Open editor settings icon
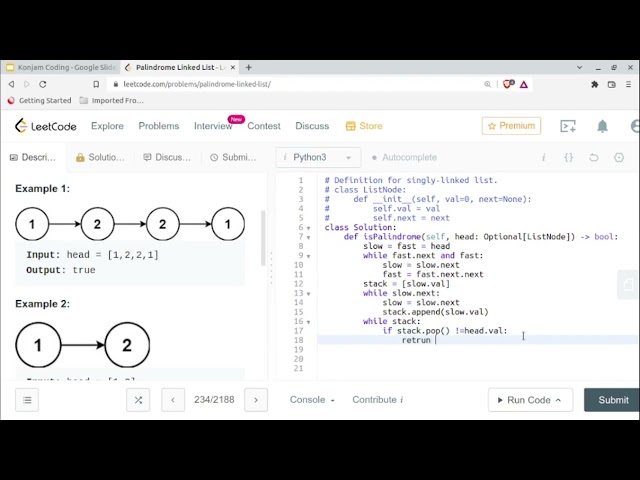640x480 pixels. 619,158
